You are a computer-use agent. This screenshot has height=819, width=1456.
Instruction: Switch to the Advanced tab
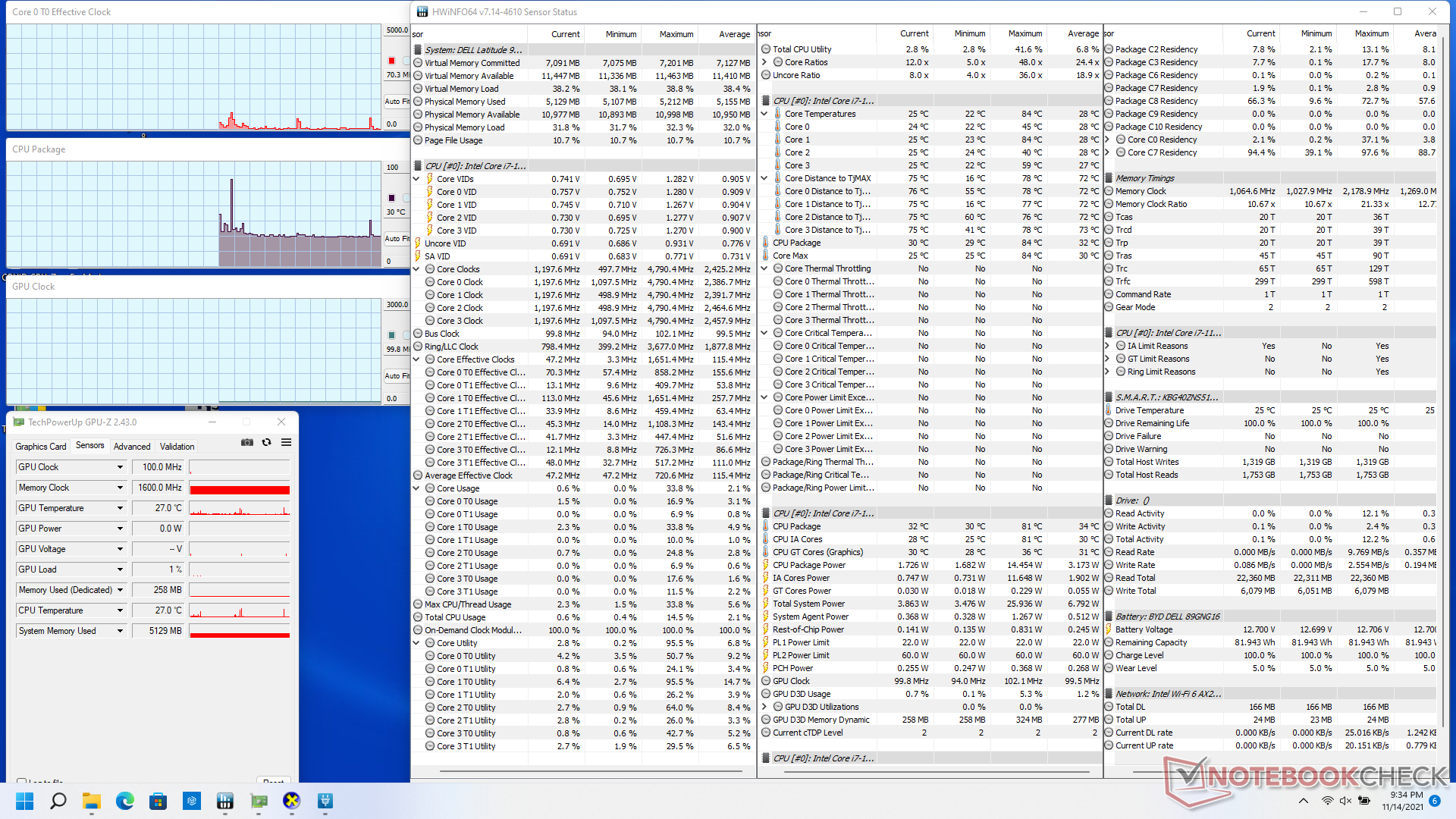pyautogui.click(x=132, y=447)
